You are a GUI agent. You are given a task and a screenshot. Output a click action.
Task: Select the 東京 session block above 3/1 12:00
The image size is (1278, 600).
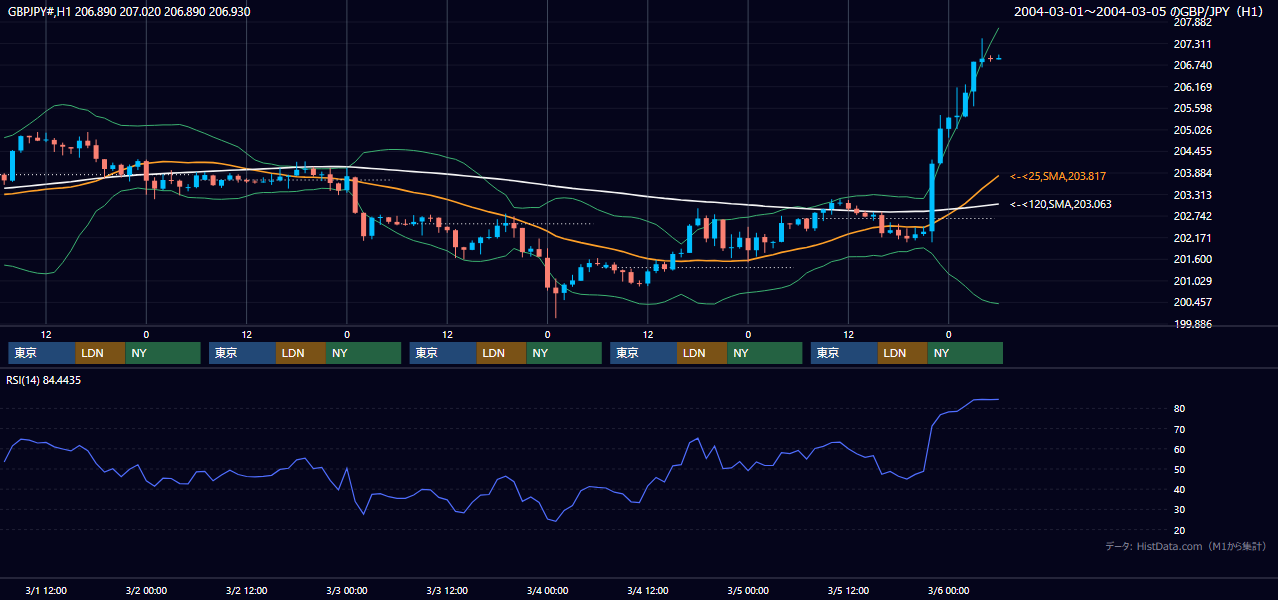[x=42, y=353]
